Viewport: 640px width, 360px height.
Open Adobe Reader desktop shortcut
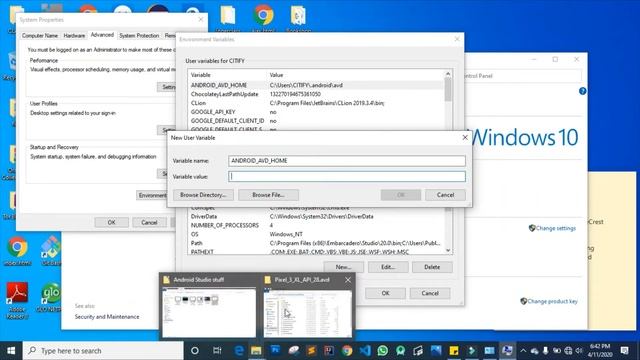[17, 300]
